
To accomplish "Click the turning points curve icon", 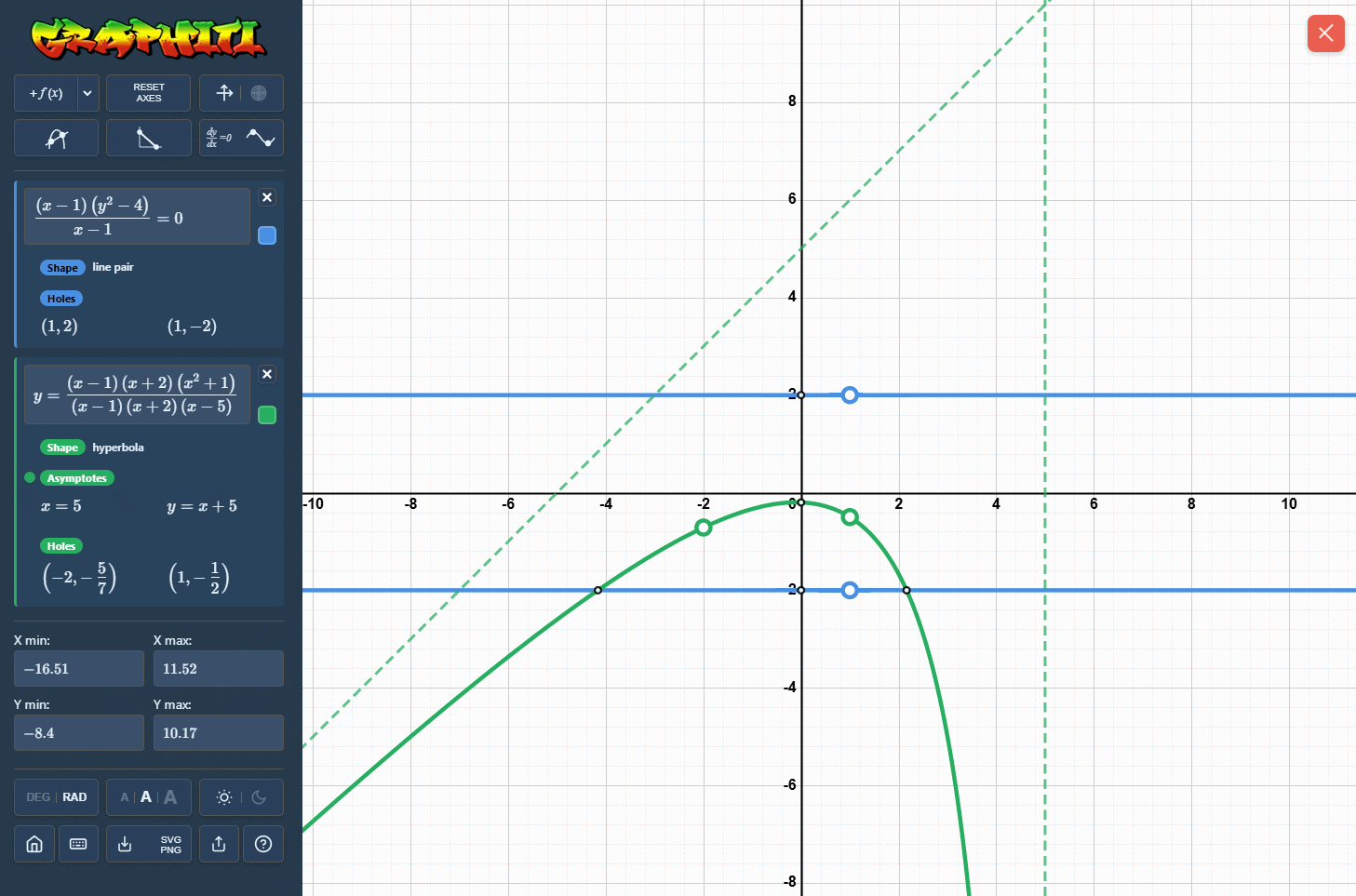I will pos(261,139).
